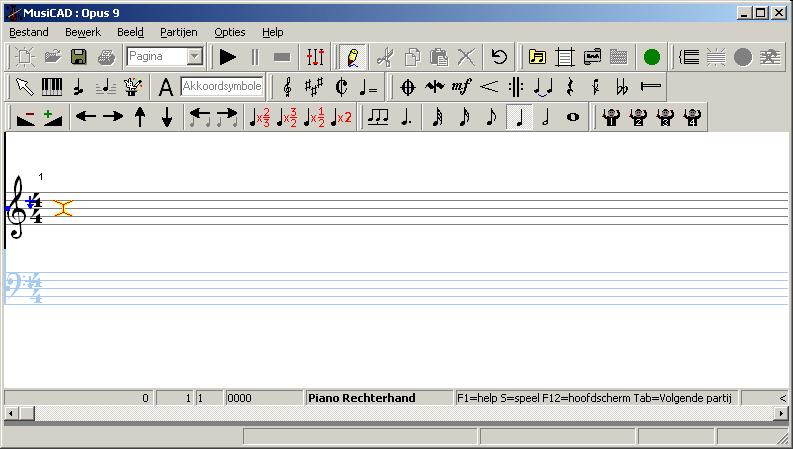This screenshot has width=793, height=449.
Task: Insert a repeat barline
Action: click(515, 87)
